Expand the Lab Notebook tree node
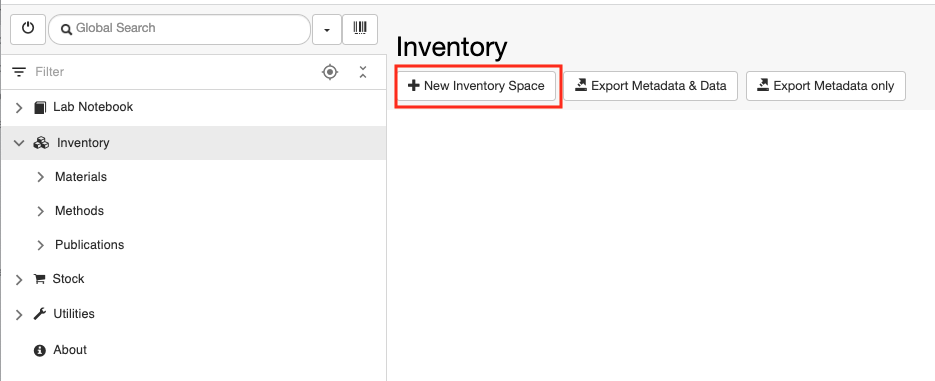The height and width of the screenshot is (381, 935). coord(19,107)
